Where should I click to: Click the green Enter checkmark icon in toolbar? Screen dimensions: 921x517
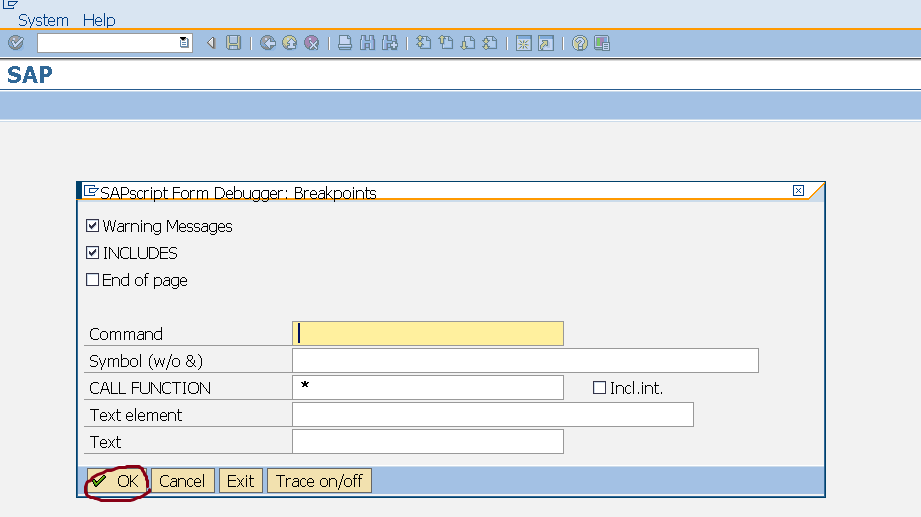(x=16, y=43)
